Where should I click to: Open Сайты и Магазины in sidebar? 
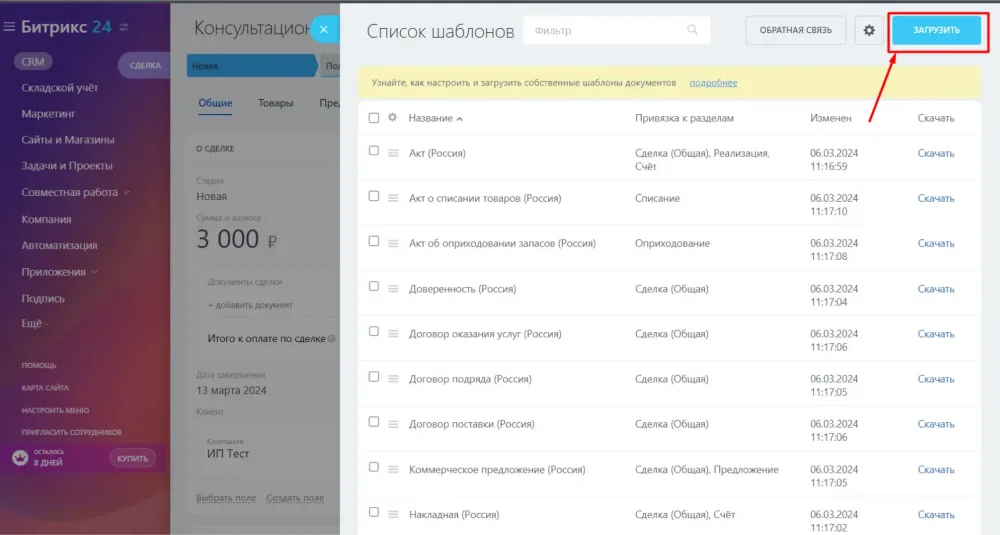(68, 140)
